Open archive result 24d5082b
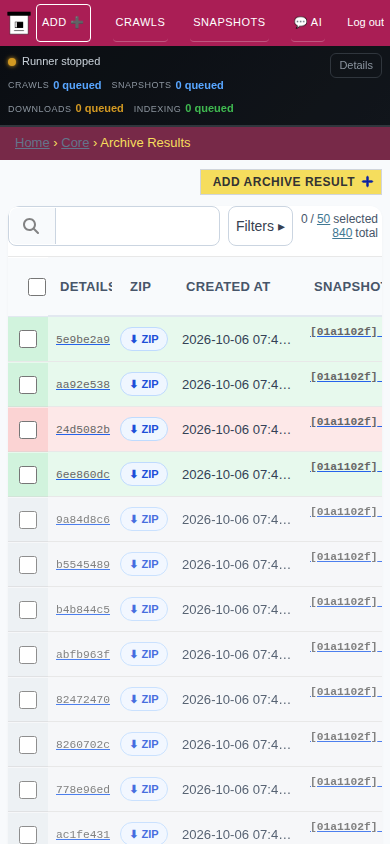Image resolution: width=390 pixels, height=844 pixels. (83, 430)
